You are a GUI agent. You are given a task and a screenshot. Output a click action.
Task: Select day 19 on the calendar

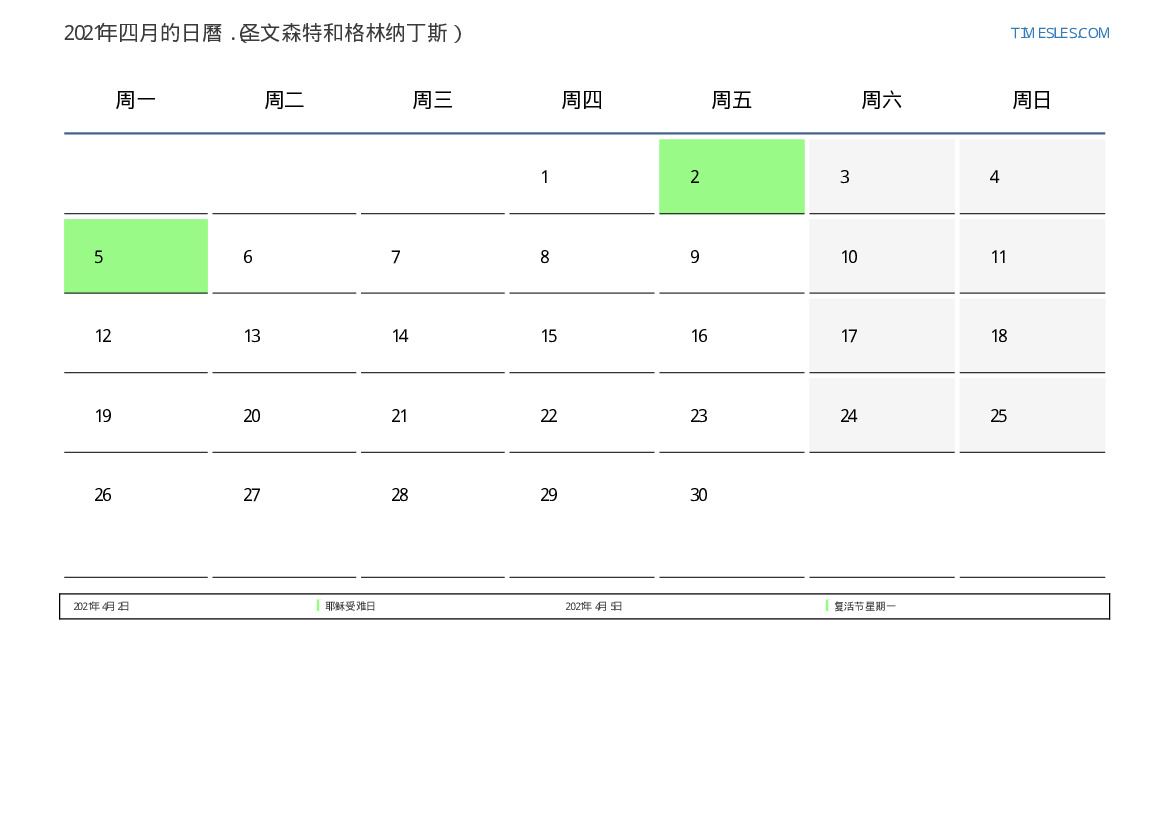[x=136, y=415]
